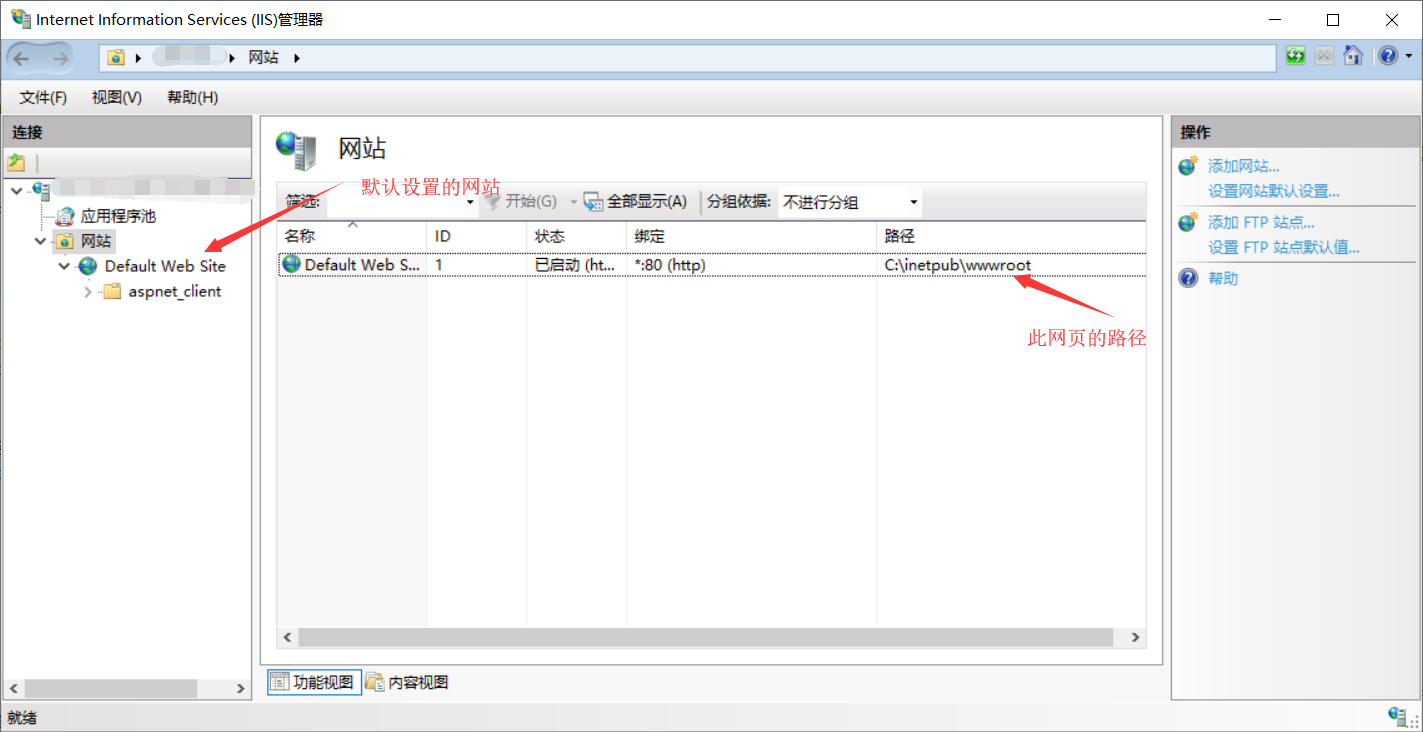Click the 设置 FTP 站点默认值... link
Image resolution: width=1423 pixels, height=732 pixels.
[x=1284, y=247]
